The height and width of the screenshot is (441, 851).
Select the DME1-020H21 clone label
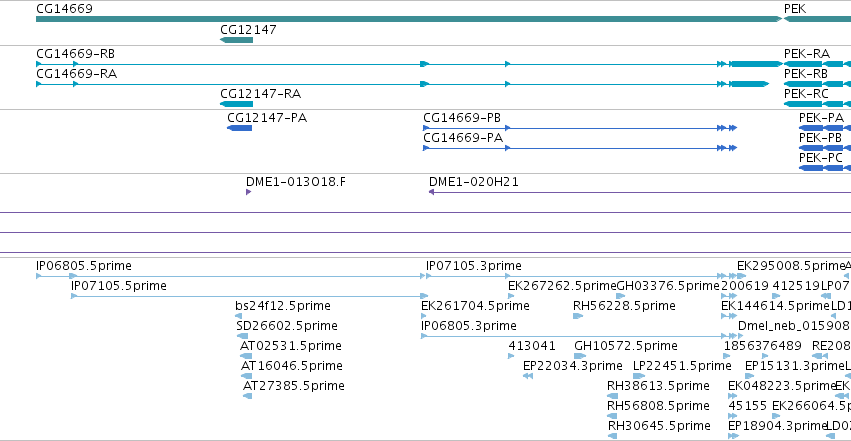473,182
